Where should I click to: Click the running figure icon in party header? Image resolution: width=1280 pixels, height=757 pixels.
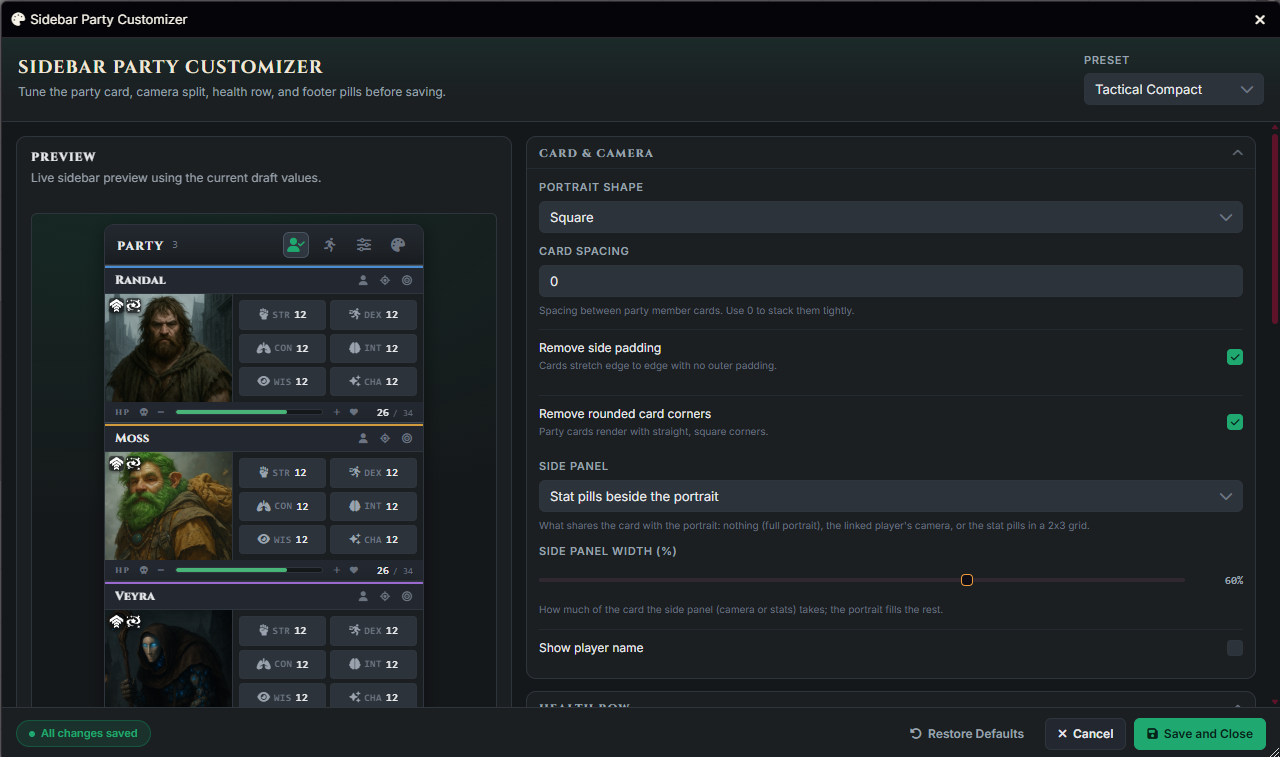(330, 245)
